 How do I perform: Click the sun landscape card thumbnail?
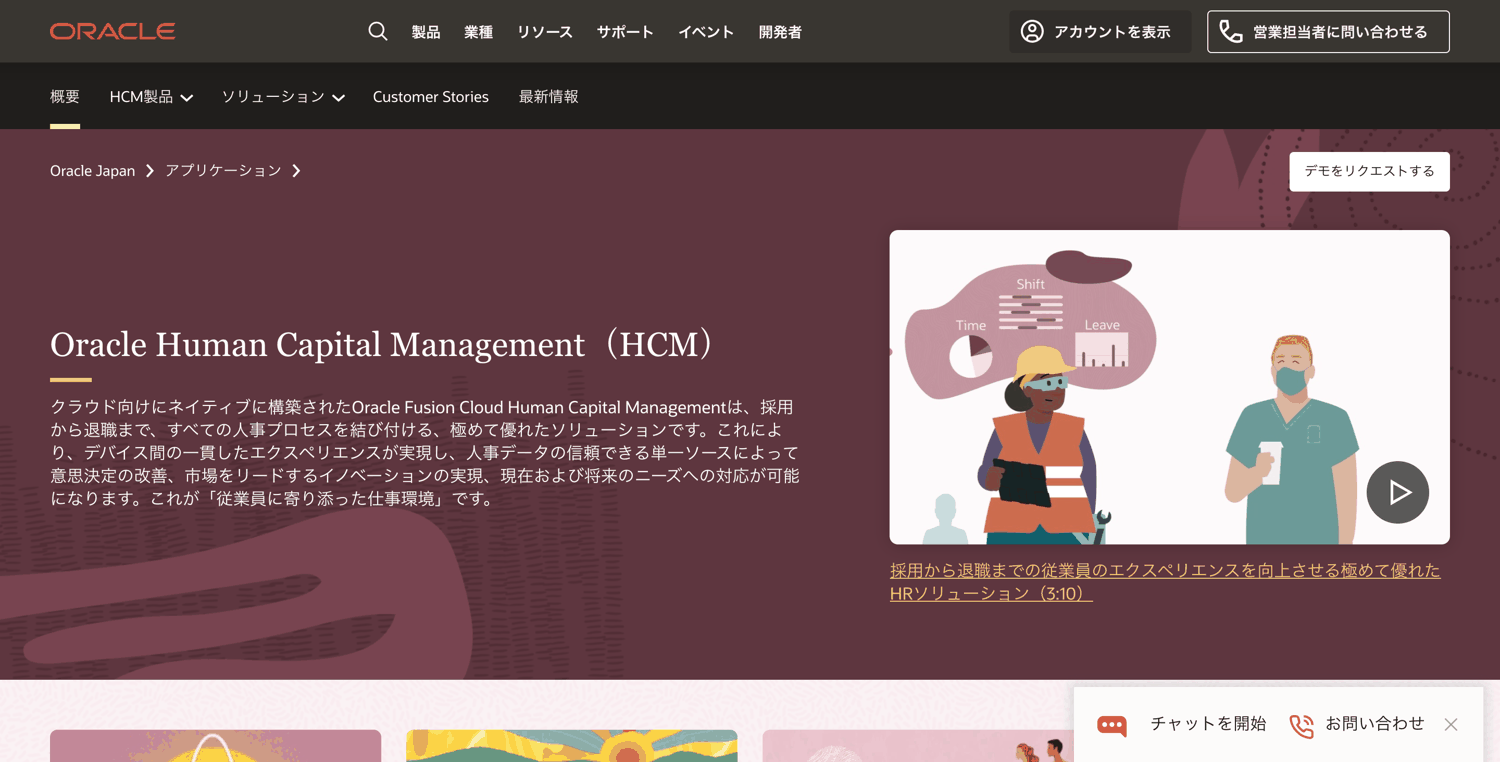(572, 746)
